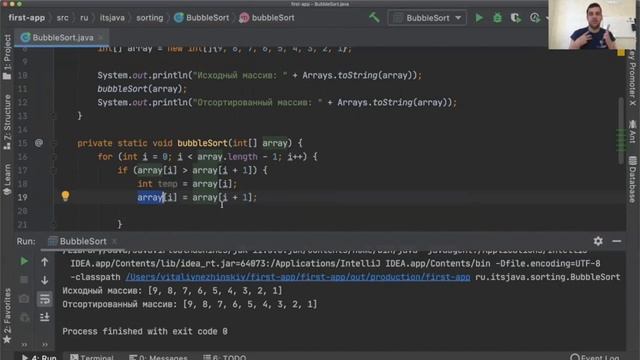Toggle soft-wrap in the Run console
The height and width of the screenshot is (360, 640).
(44, 299)
